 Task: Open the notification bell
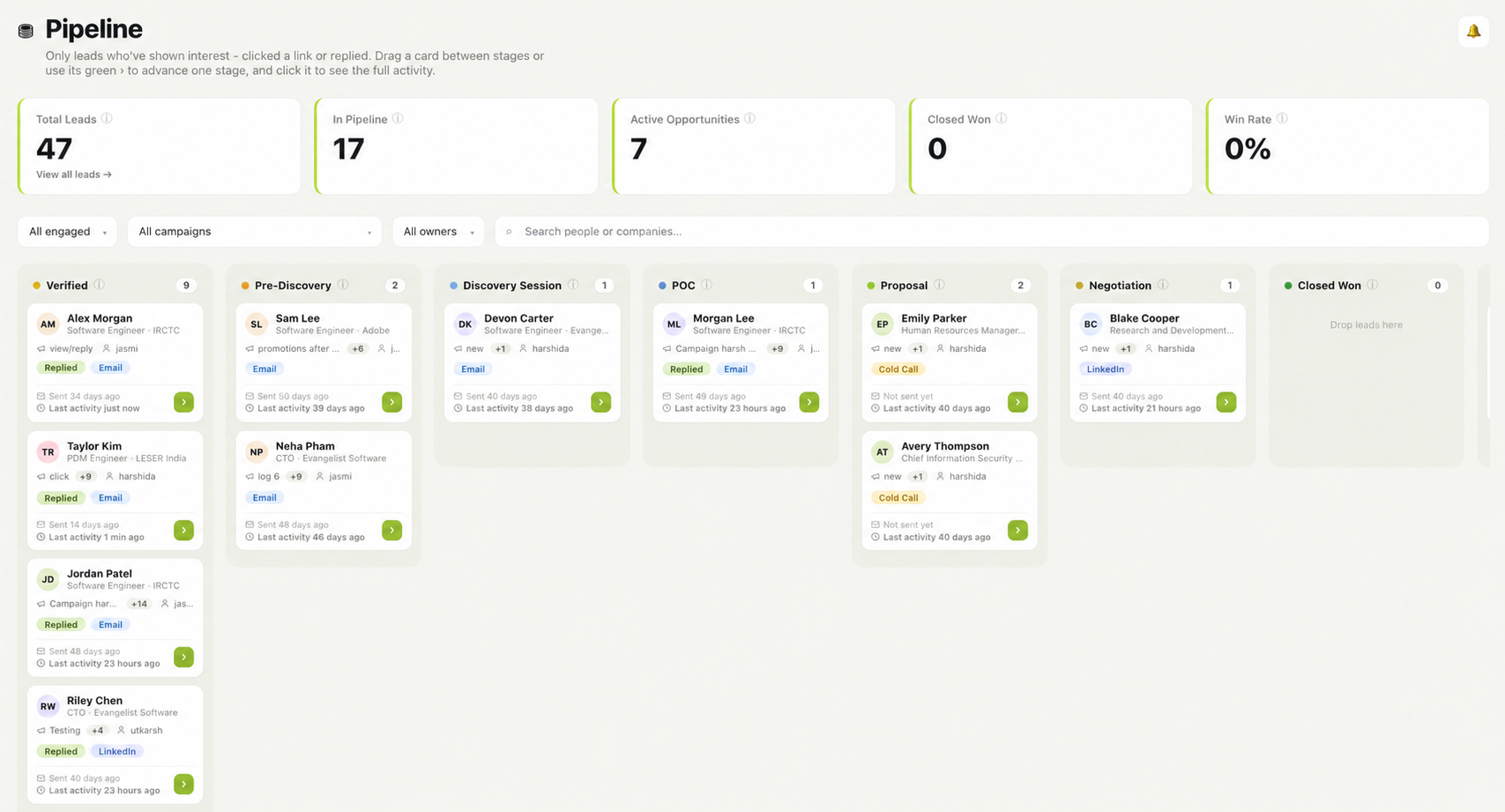click(1473, 32)
